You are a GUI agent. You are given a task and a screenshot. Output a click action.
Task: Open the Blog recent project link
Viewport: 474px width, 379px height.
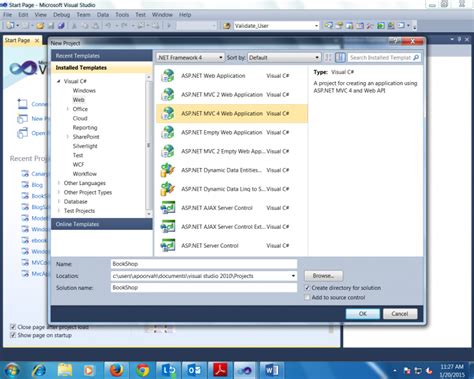37,185
